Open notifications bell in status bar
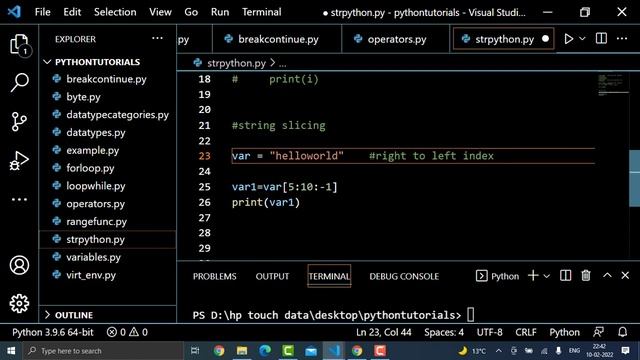The height and width of the screenshot is (360, 640). coord(622,332)
